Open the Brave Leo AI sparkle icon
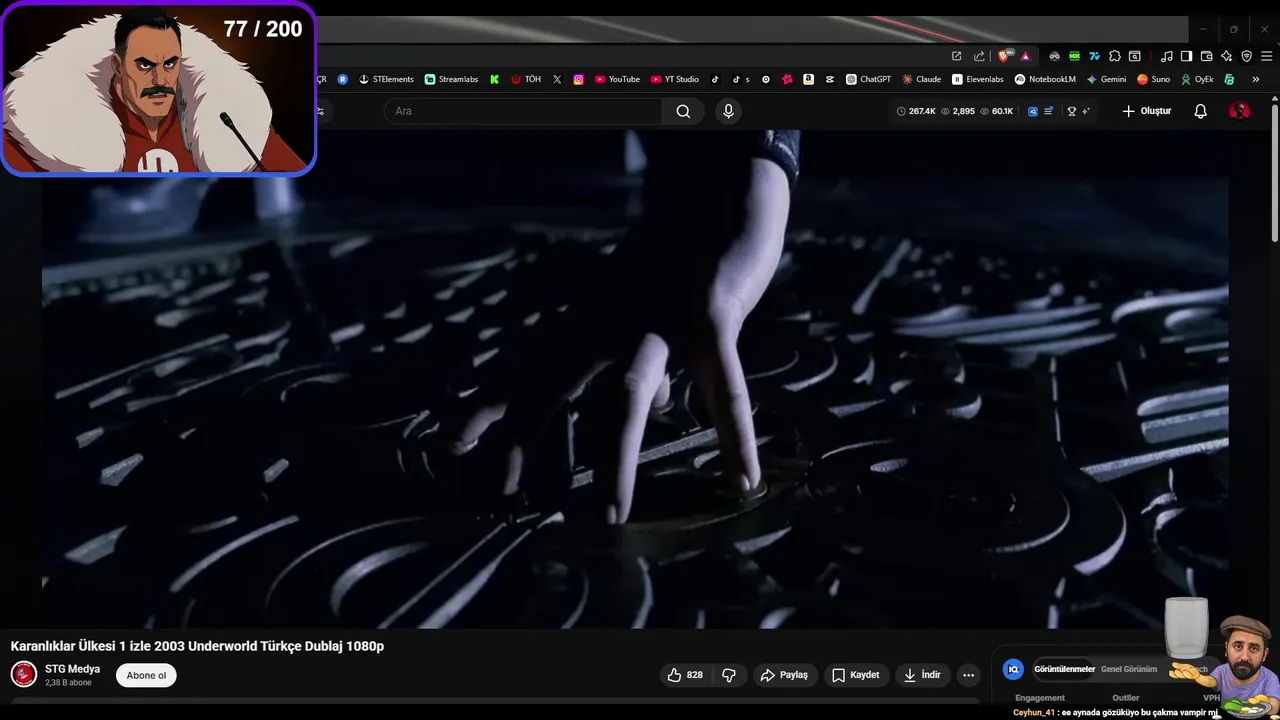Screen dimensions: 1280x720 (1226, 56)
